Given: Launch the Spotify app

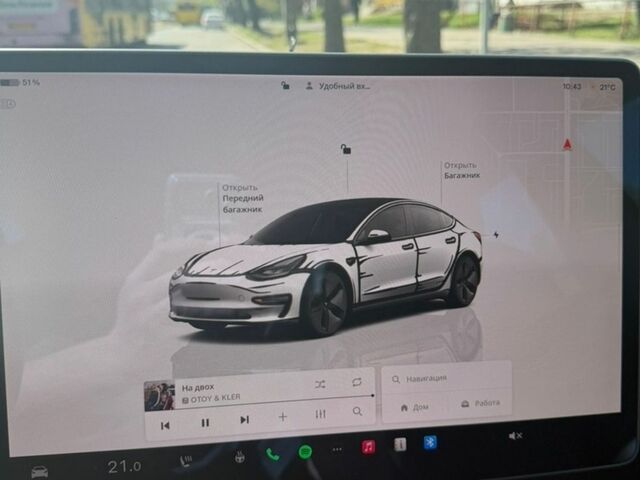Looking at the screenshot, I should 305,451.
